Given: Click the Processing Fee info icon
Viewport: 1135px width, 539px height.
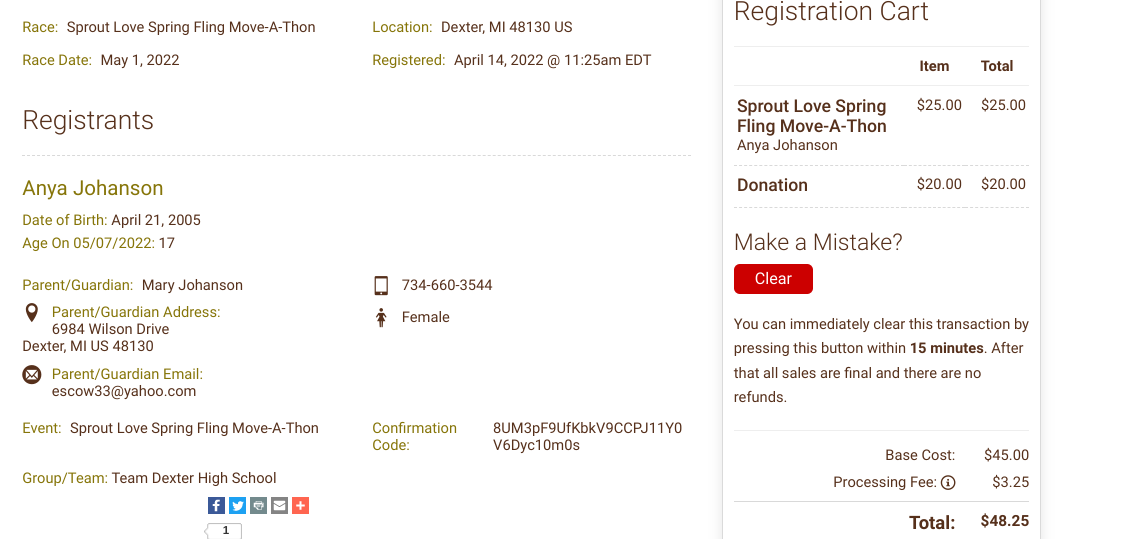Looking at the screenshot, I should (x=948, y=483).
